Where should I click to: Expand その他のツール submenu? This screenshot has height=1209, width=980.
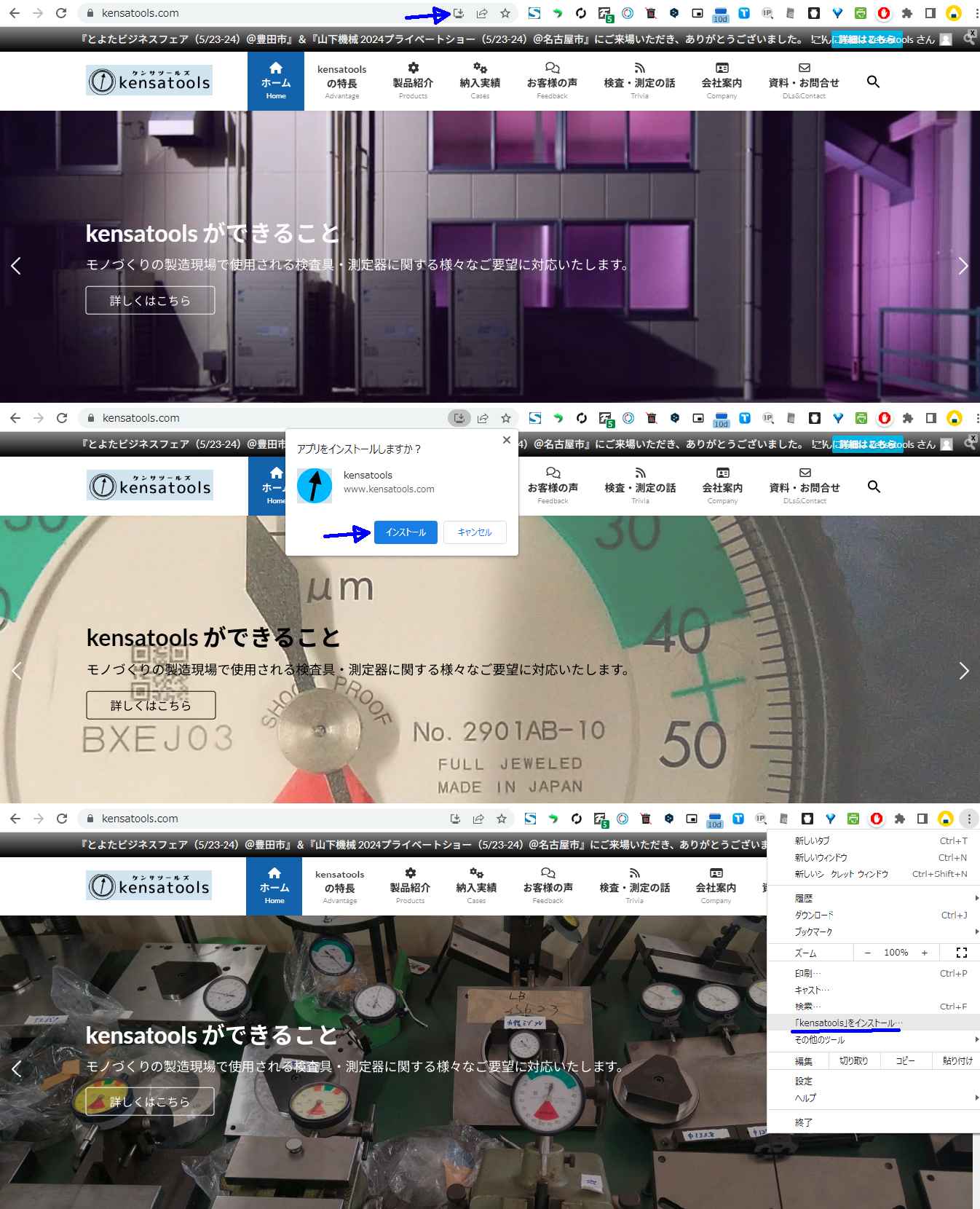point(820,1040)
